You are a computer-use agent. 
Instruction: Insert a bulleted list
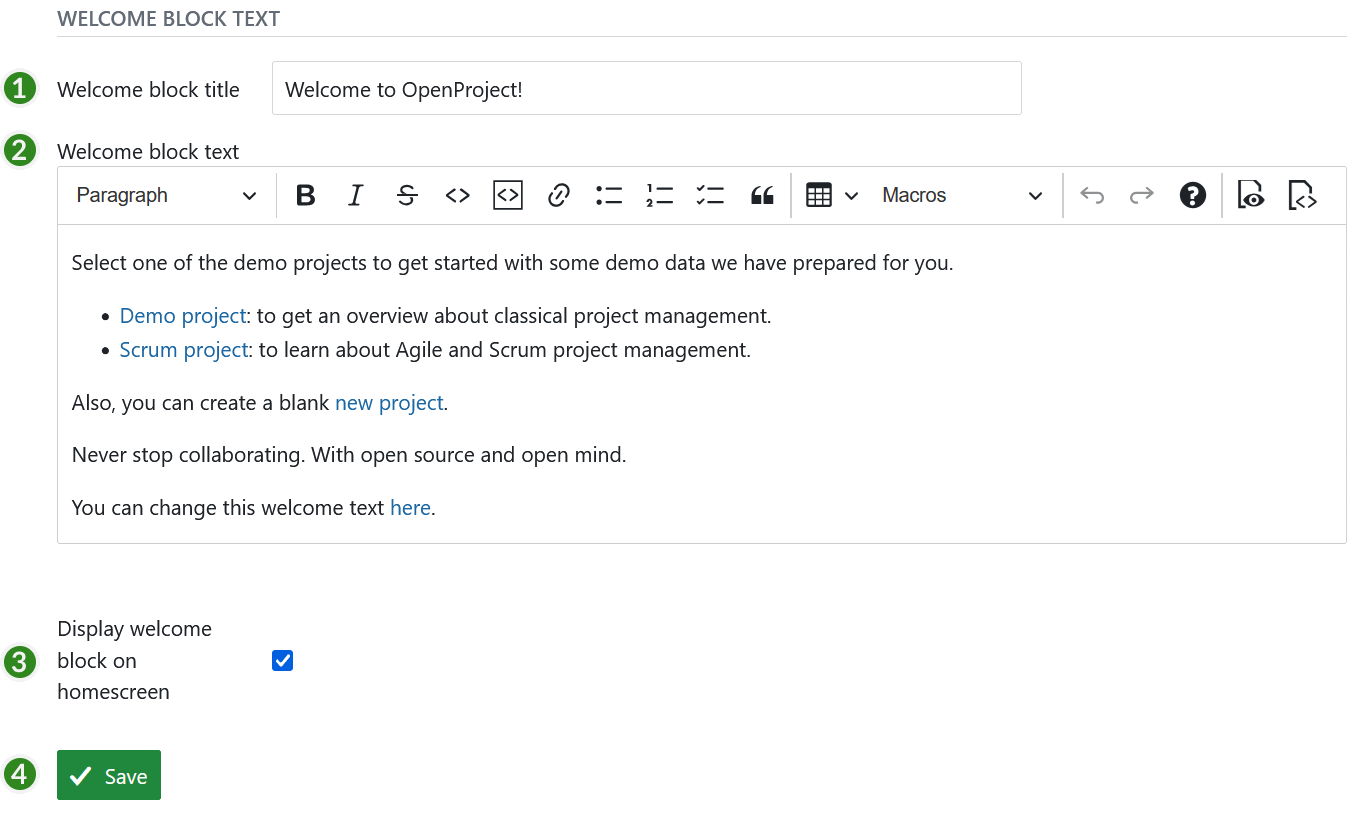pos(609,195)
